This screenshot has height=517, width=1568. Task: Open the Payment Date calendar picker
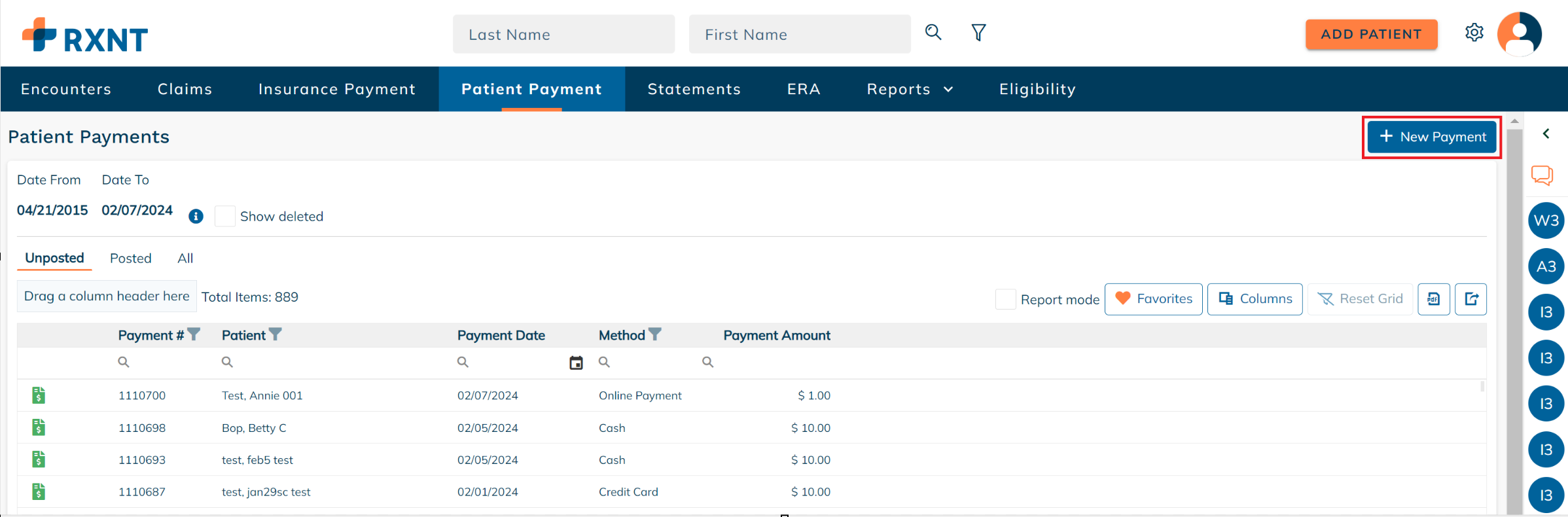[x=576, y=363]
